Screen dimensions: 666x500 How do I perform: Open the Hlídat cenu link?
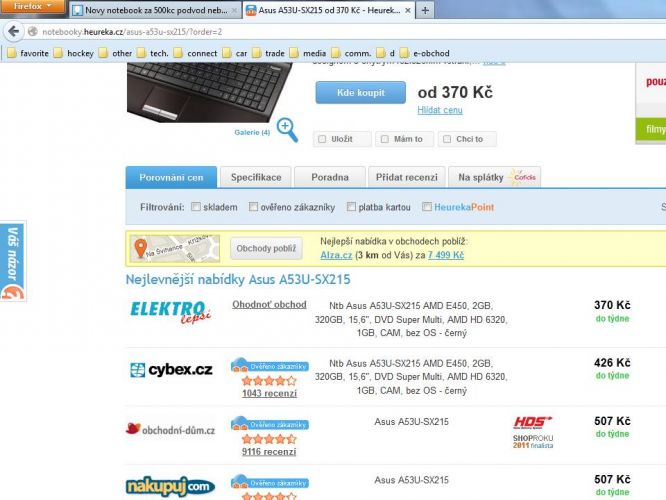(440, 110)
